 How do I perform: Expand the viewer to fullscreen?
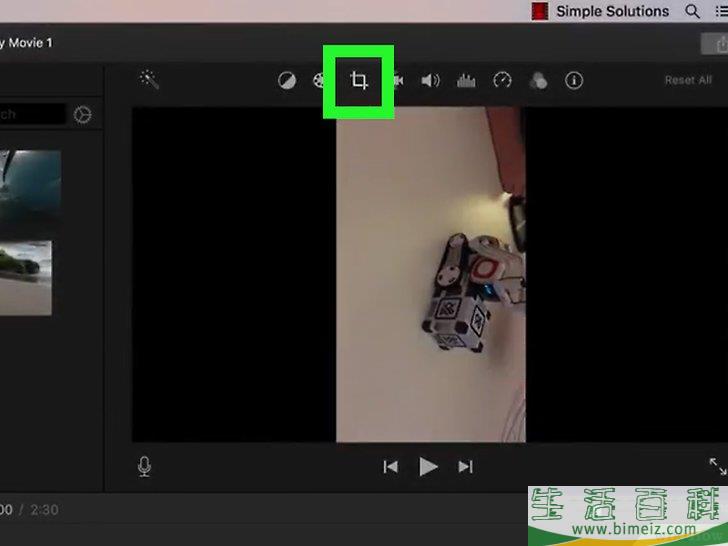718,466
